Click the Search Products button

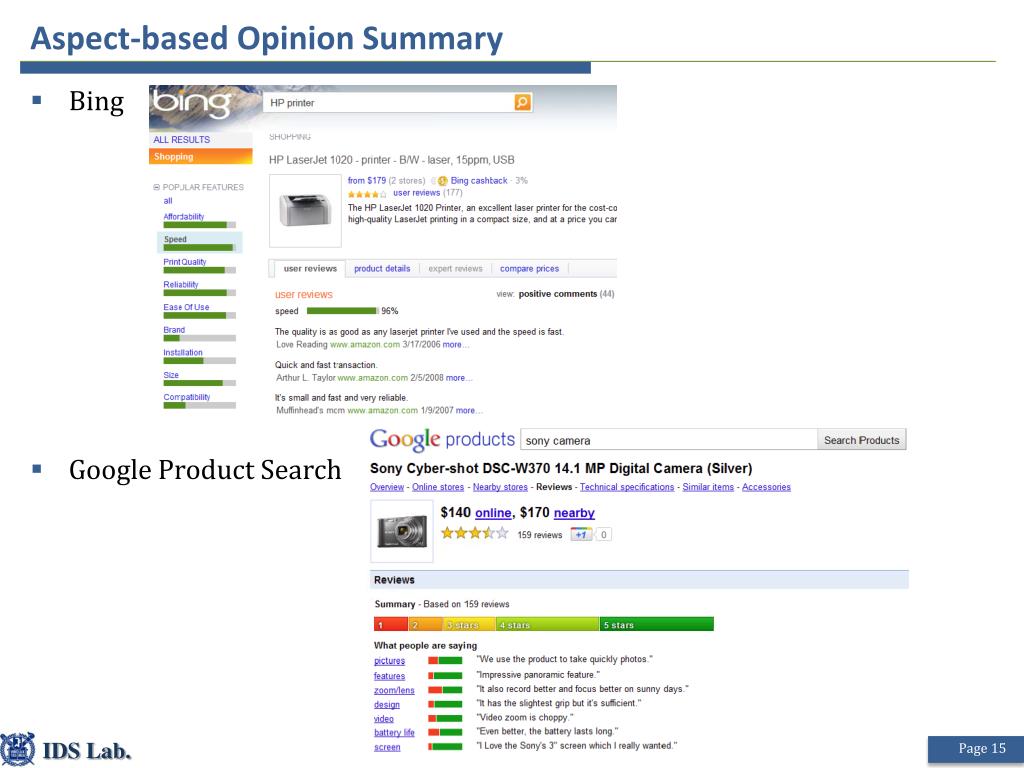(861, 440)
